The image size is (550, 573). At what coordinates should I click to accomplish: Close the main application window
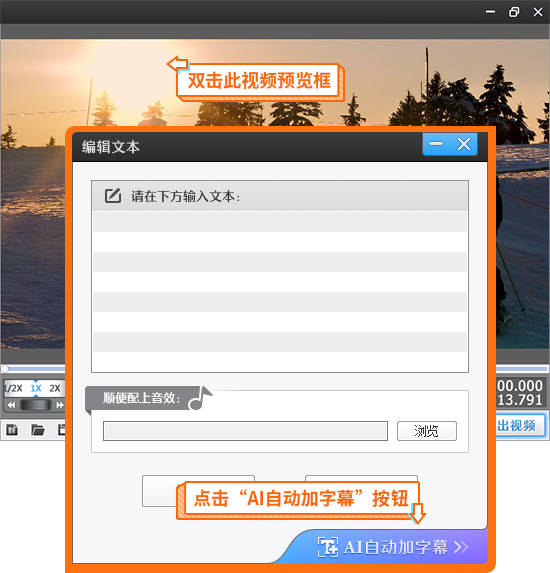(538, 12)
